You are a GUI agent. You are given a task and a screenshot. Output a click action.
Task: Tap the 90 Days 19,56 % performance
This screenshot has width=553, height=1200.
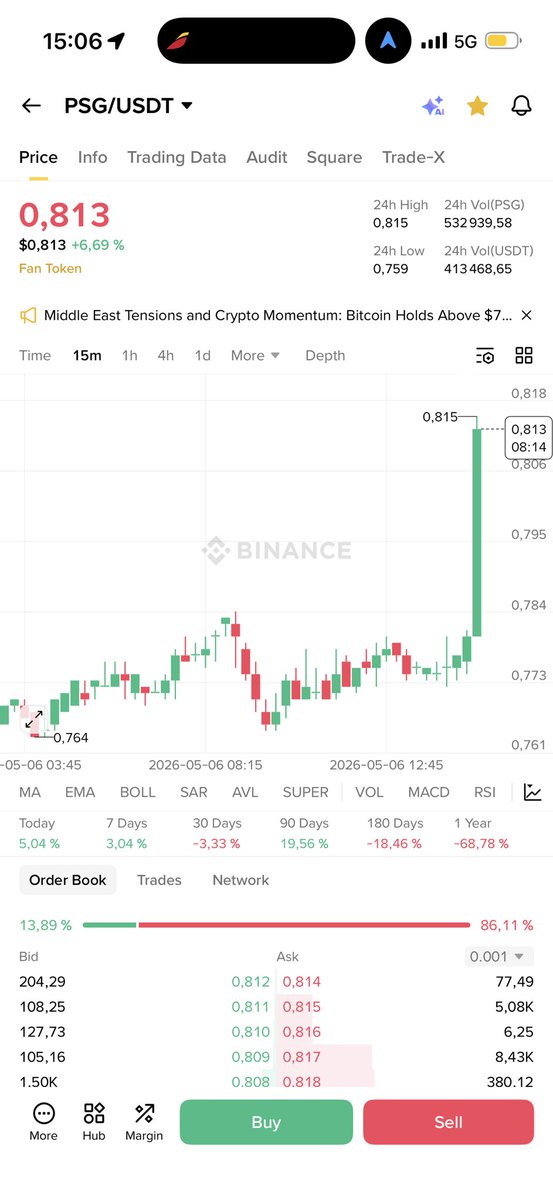305,833
